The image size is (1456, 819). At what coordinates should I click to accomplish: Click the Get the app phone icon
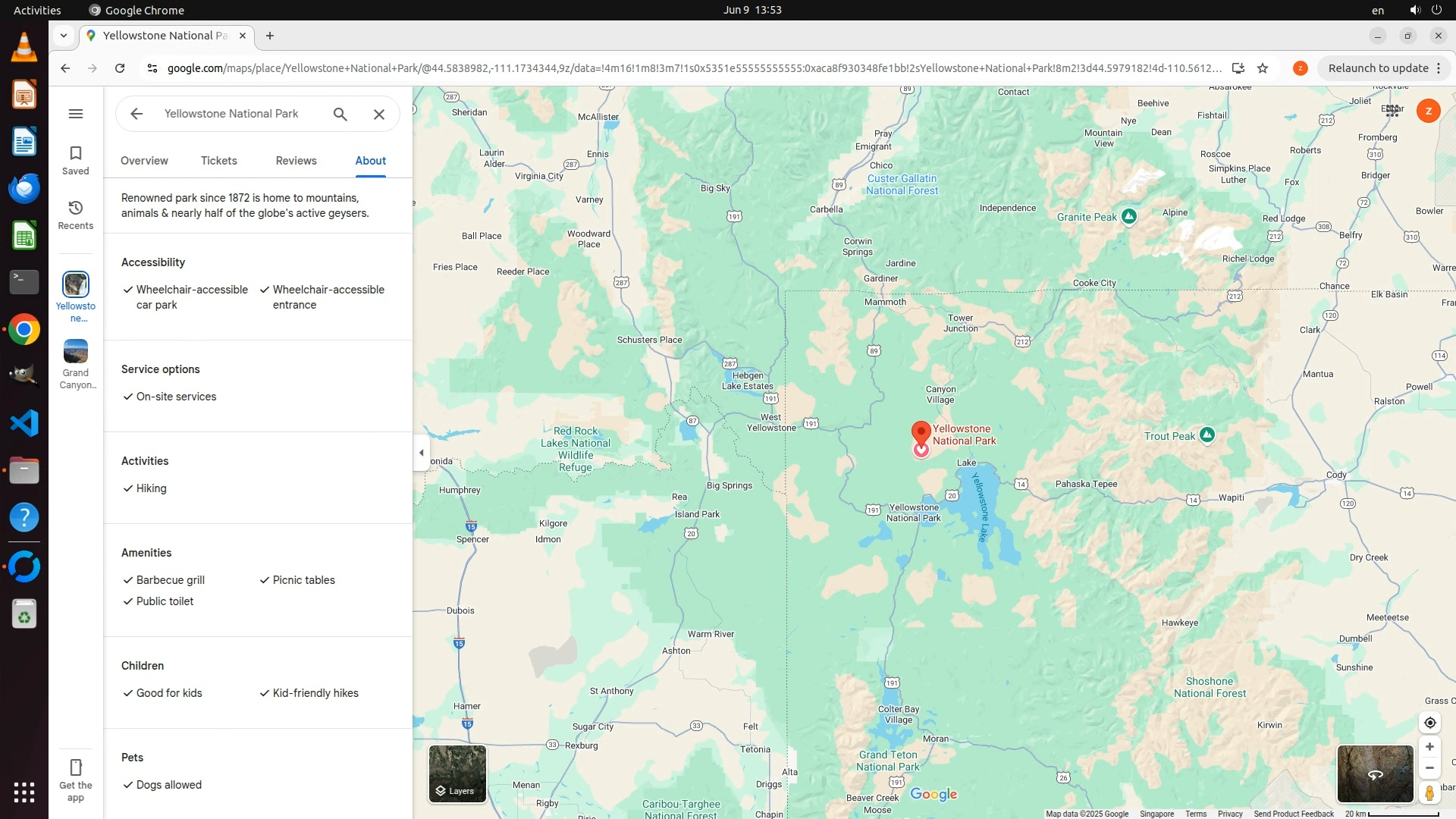tap(75, 767)
